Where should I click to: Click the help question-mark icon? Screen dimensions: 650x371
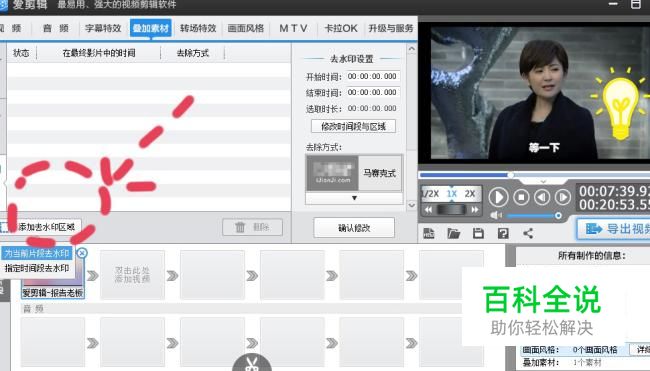(503, 233)
